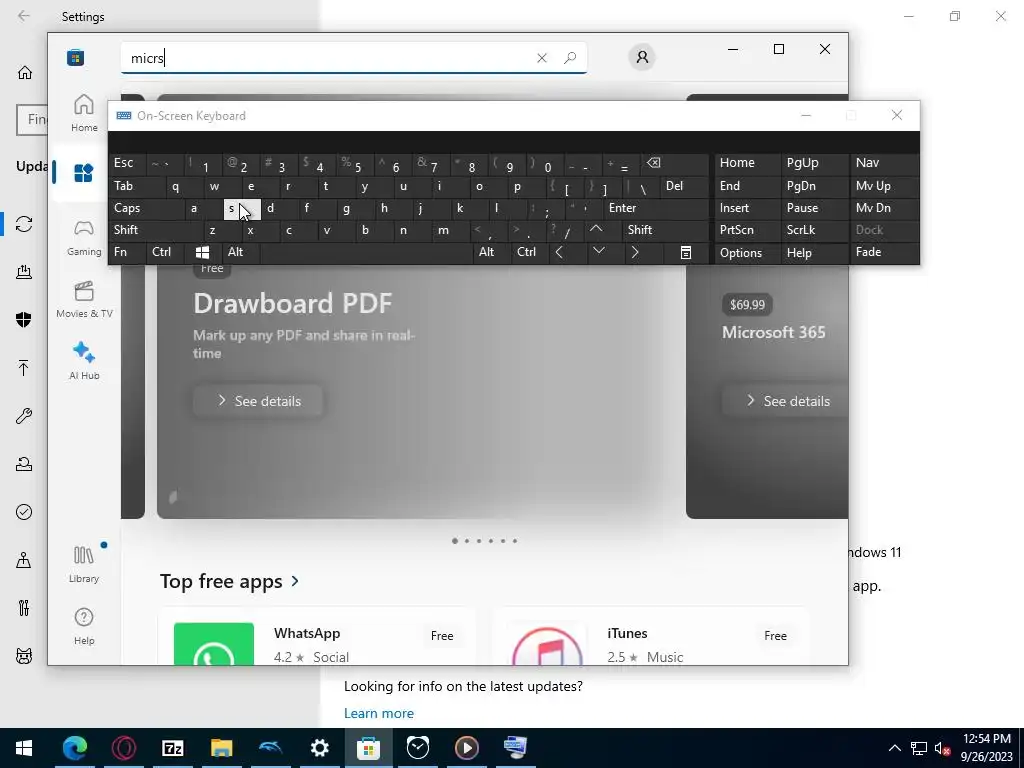Select first carousel page dot

pos(455,541)
